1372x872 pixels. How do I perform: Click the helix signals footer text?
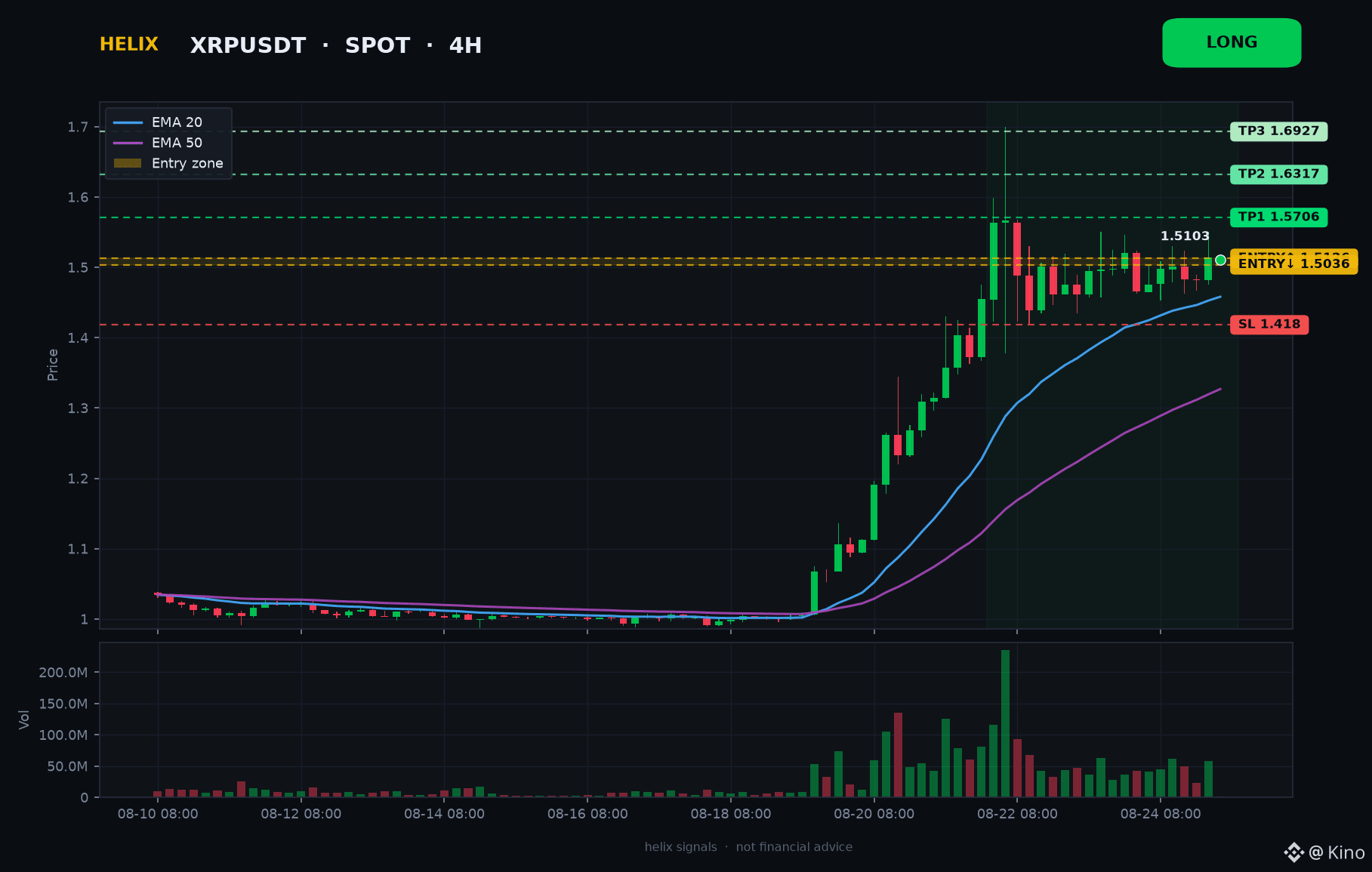(x=680, y=847)
